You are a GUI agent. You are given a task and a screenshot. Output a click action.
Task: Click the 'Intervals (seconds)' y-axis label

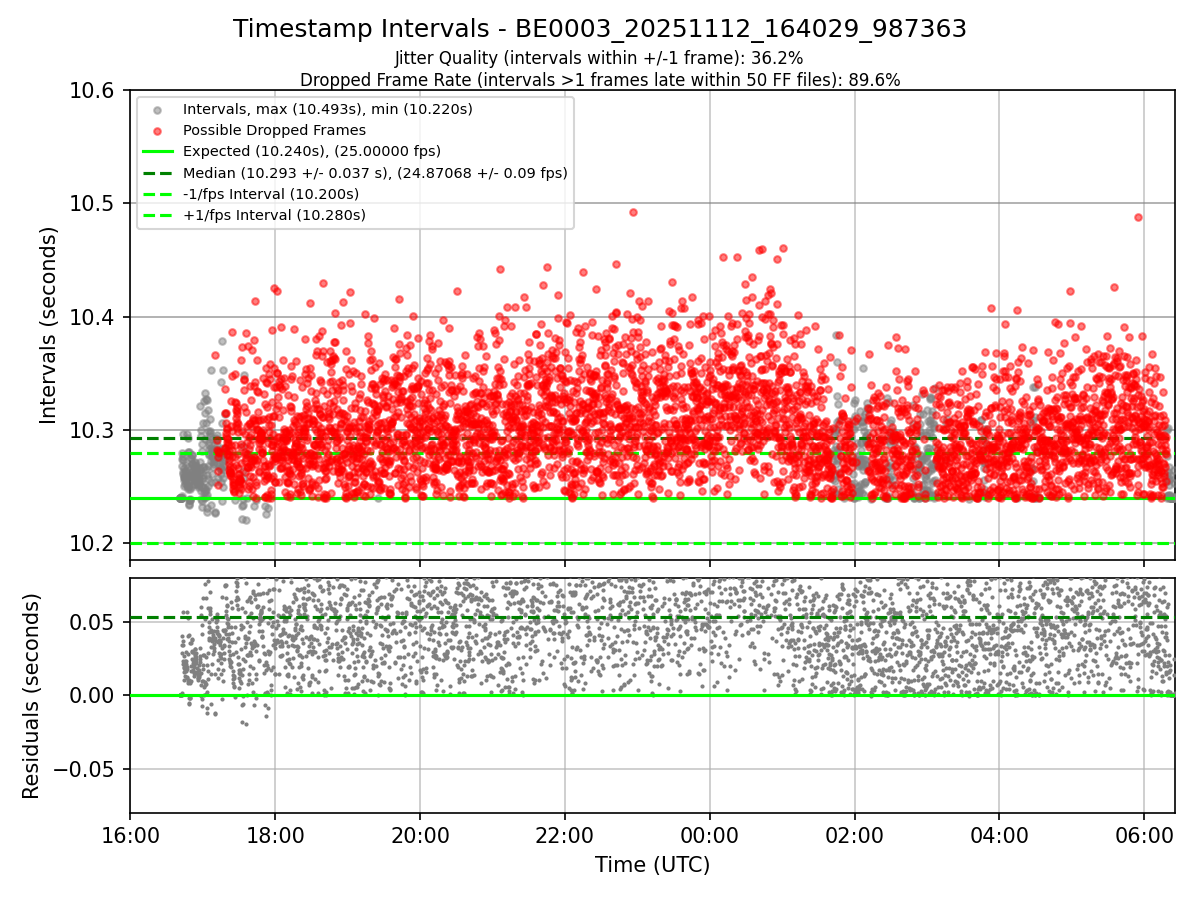49,325
